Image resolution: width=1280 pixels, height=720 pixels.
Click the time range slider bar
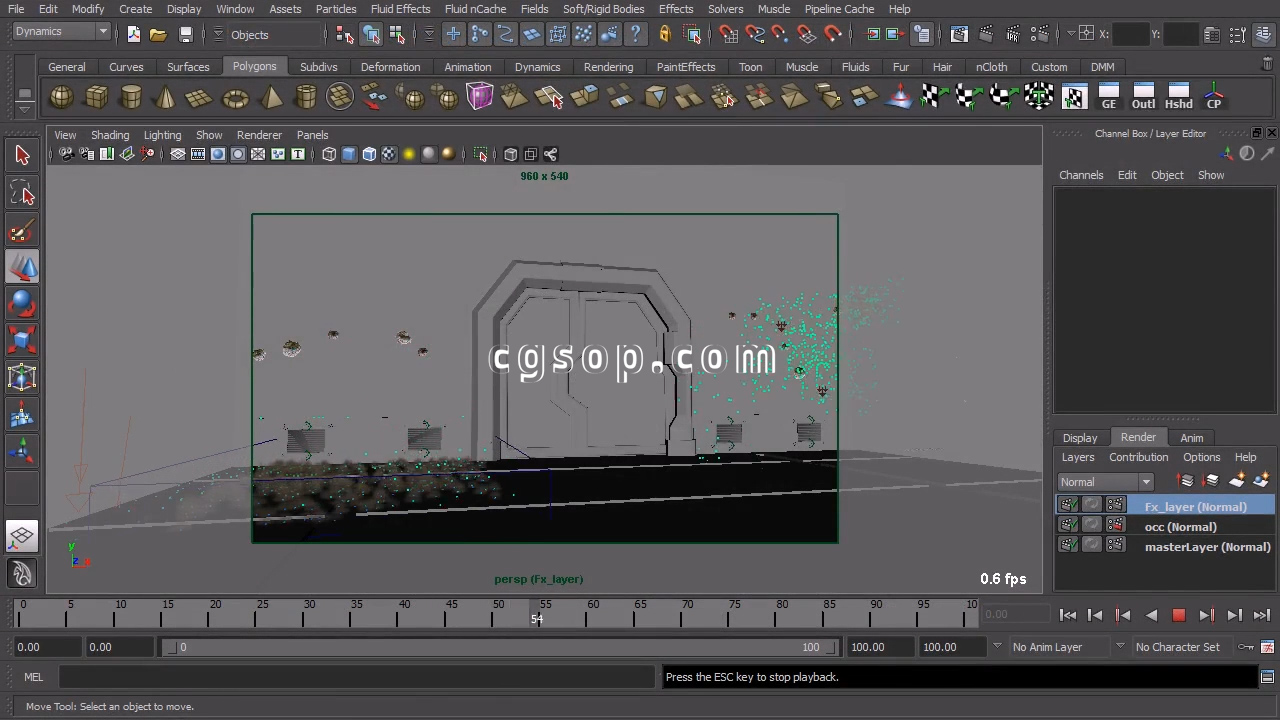500,647
